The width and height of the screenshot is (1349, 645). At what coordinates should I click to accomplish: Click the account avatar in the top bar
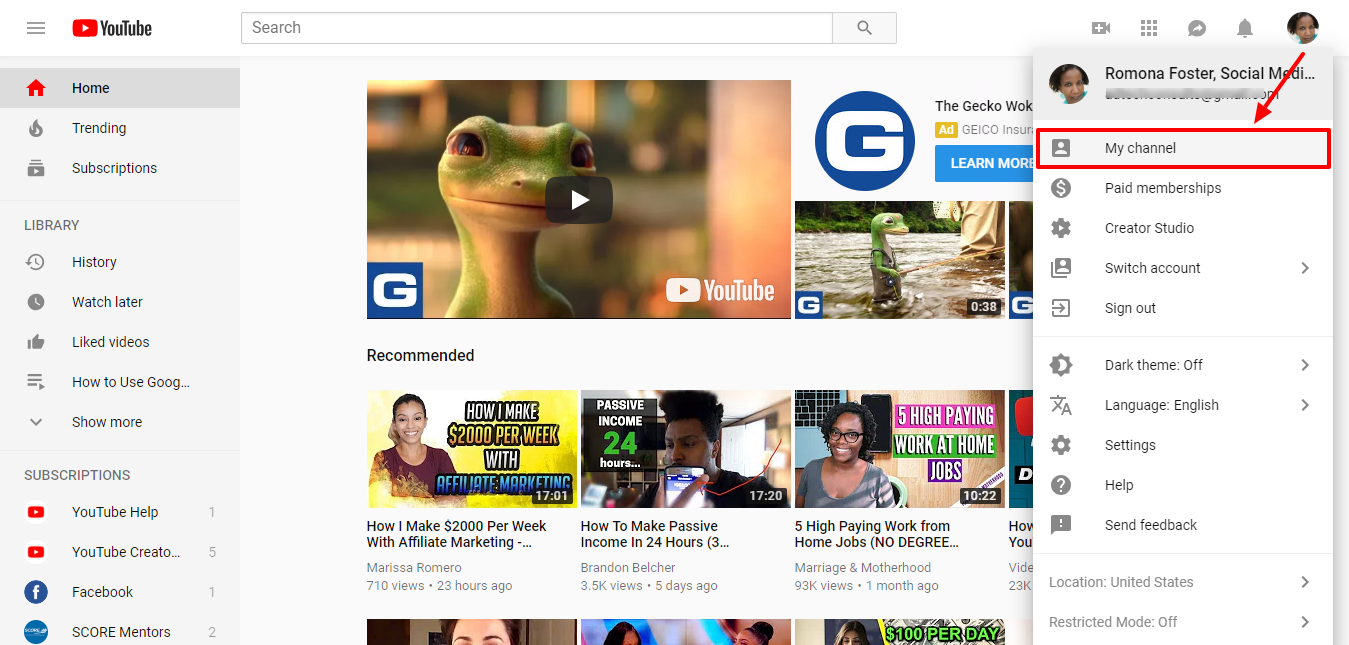1302,28
